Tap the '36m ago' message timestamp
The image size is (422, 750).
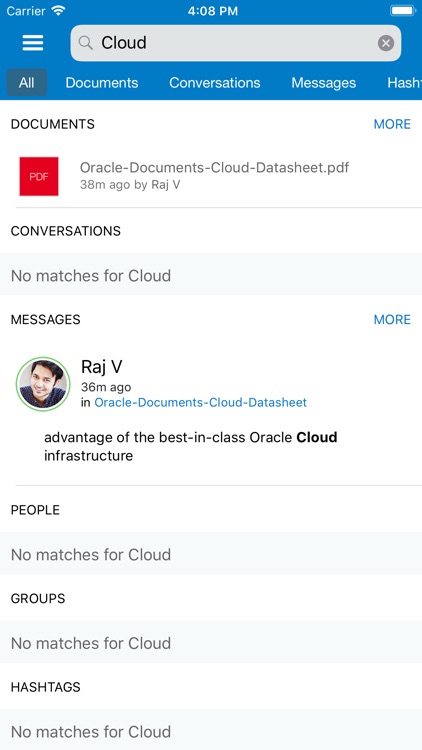(106, 387)
